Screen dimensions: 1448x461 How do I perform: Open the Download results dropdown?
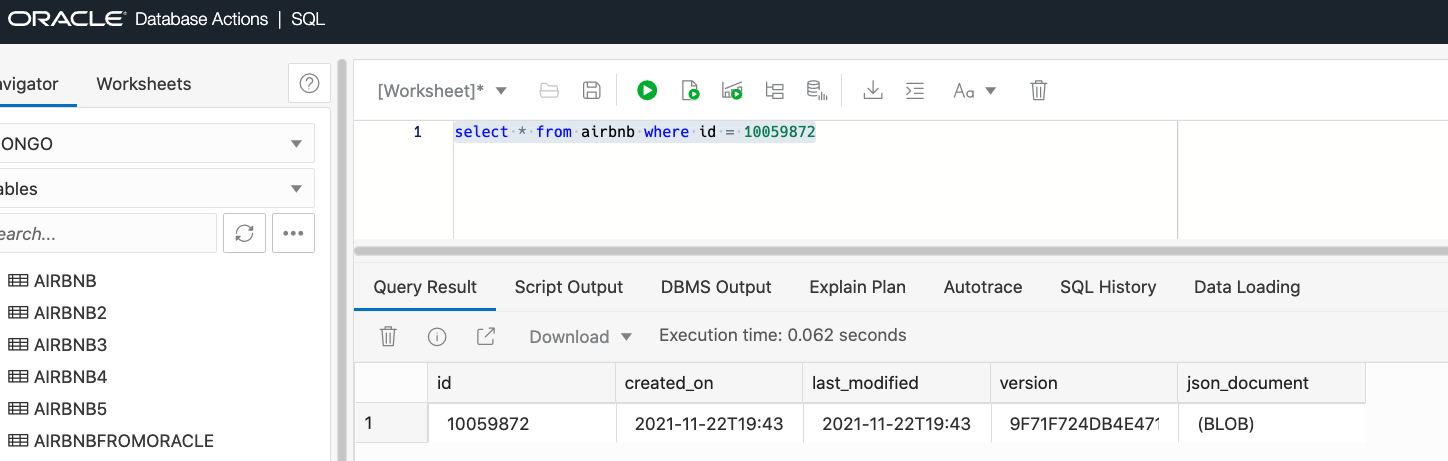[x=581, y=336]
